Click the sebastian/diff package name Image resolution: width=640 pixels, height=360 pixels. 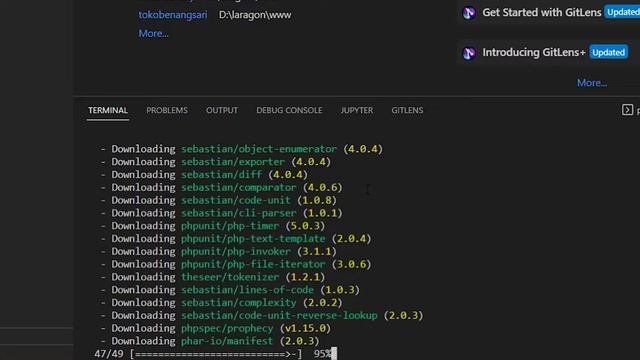tap(221, 175)
